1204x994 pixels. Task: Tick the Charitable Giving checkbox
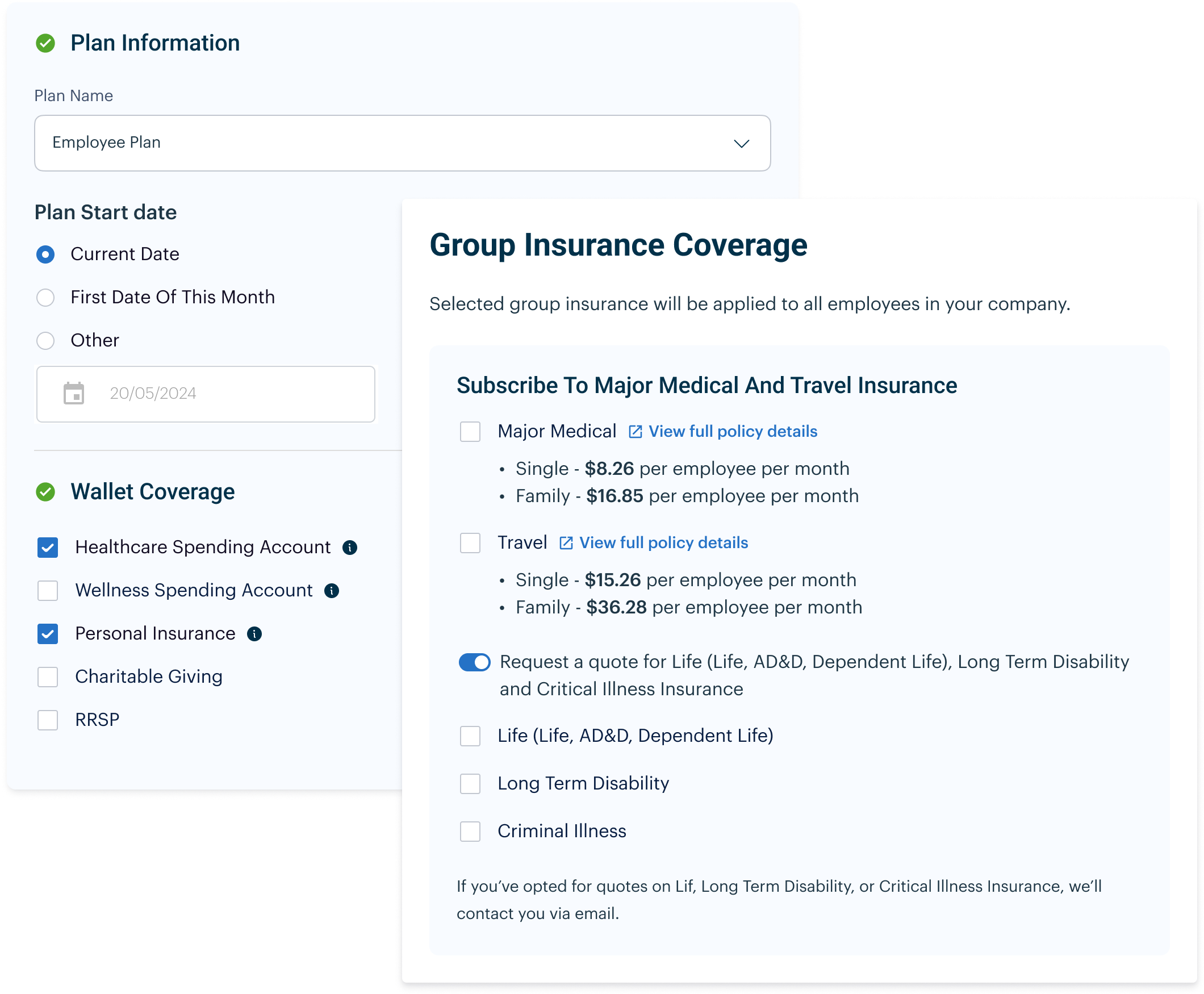48,677
